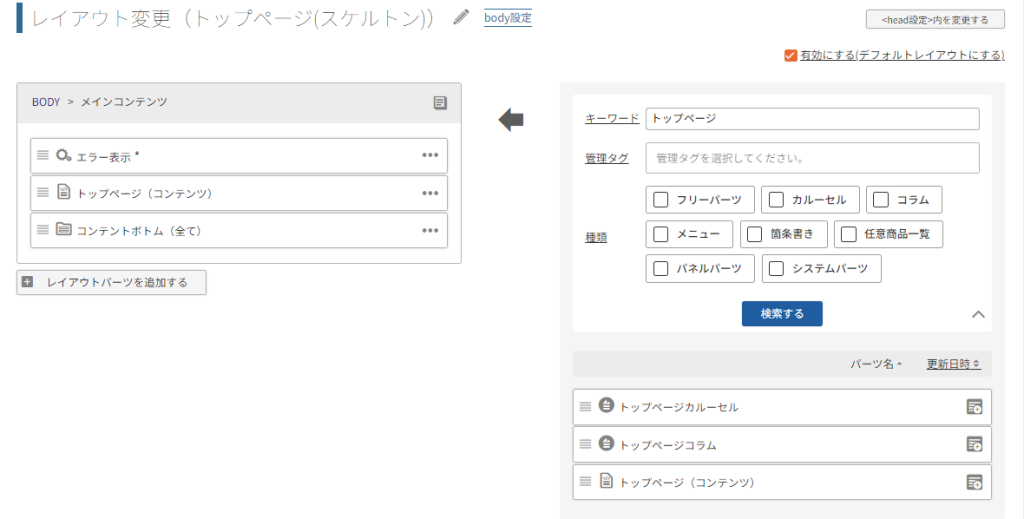Click the pencil edit icon beside layout title
1024x519 pixels.
460,18
